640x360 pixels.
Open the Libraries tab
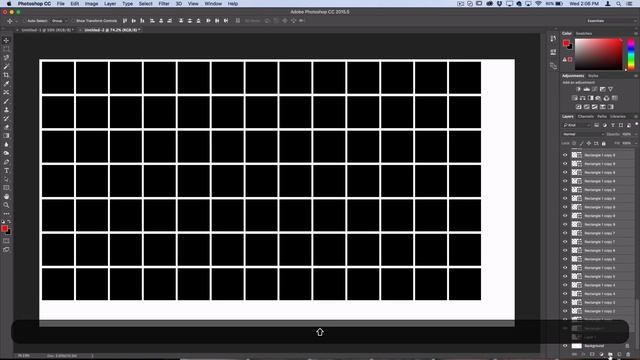[618, 116]
